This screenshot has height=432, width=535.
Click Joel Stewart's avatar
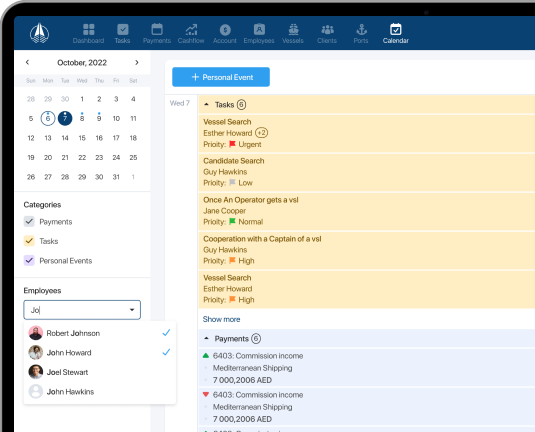coord(35,372)
